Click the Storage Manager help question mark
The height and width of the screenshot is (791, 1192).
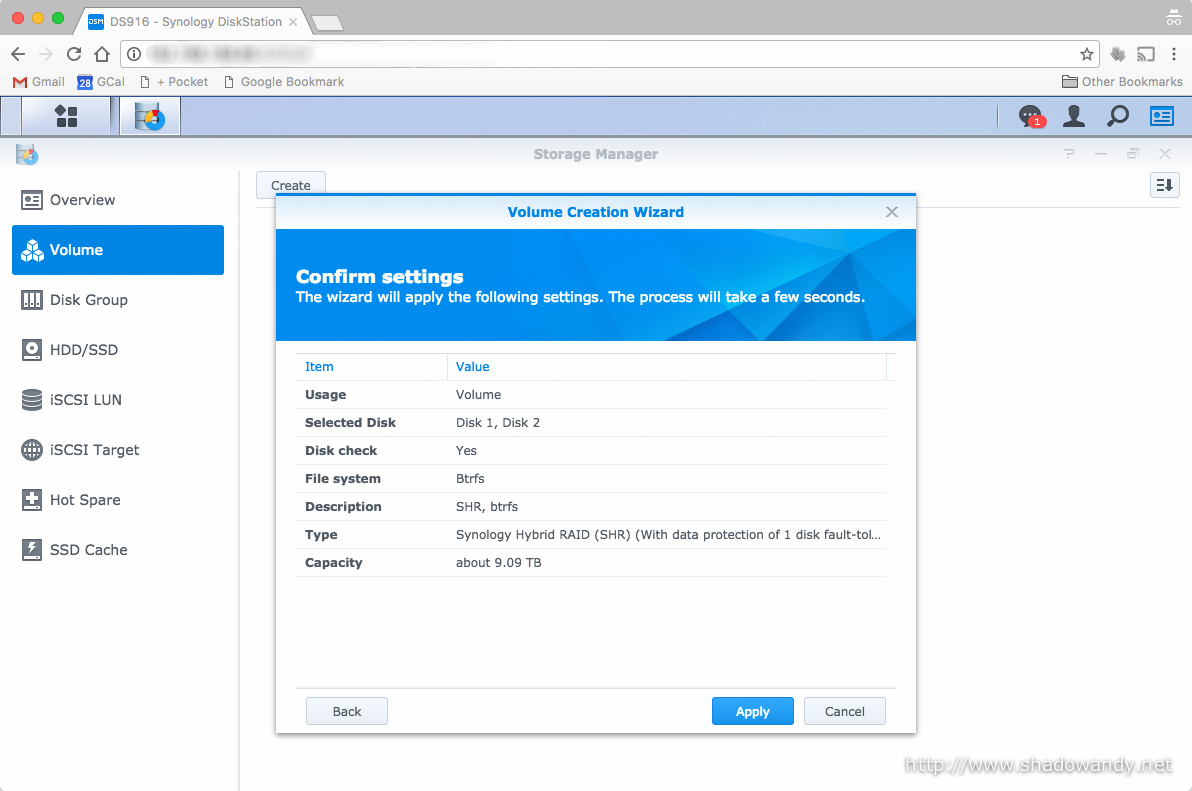point(1070,154)
